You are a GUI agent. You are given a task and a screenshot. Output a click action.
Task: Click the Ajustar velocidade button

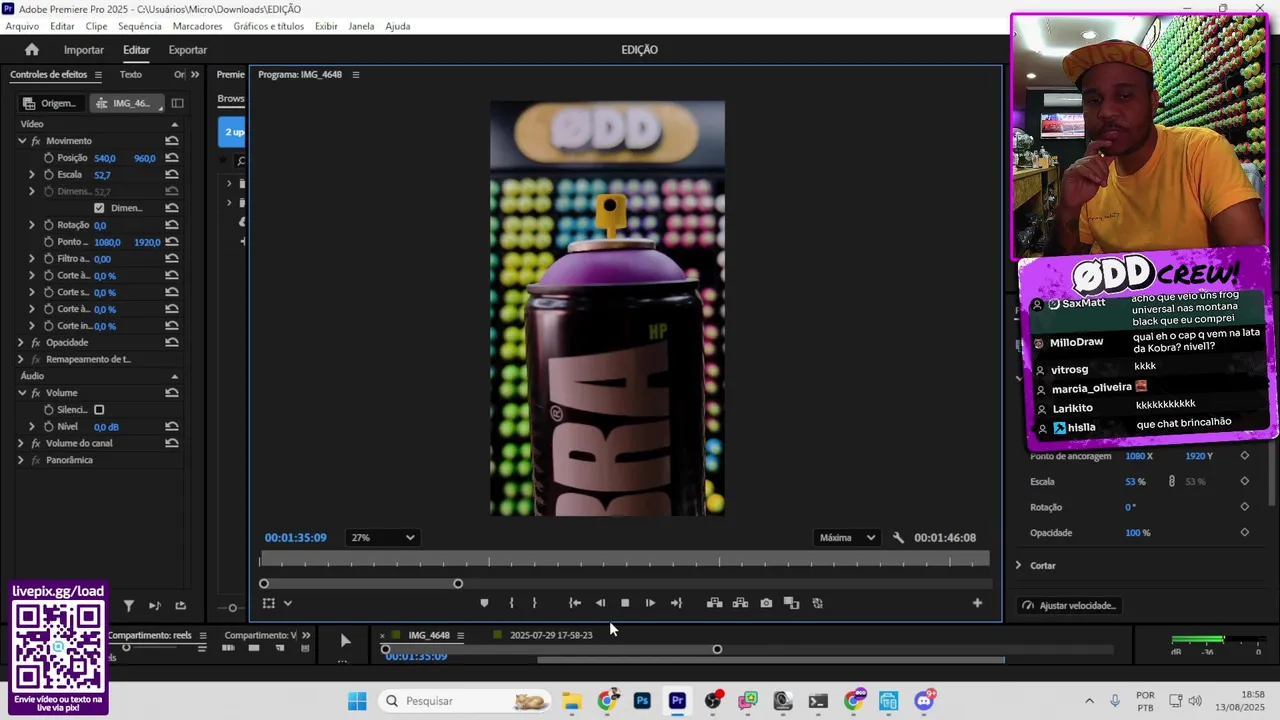coord(1069,606)
